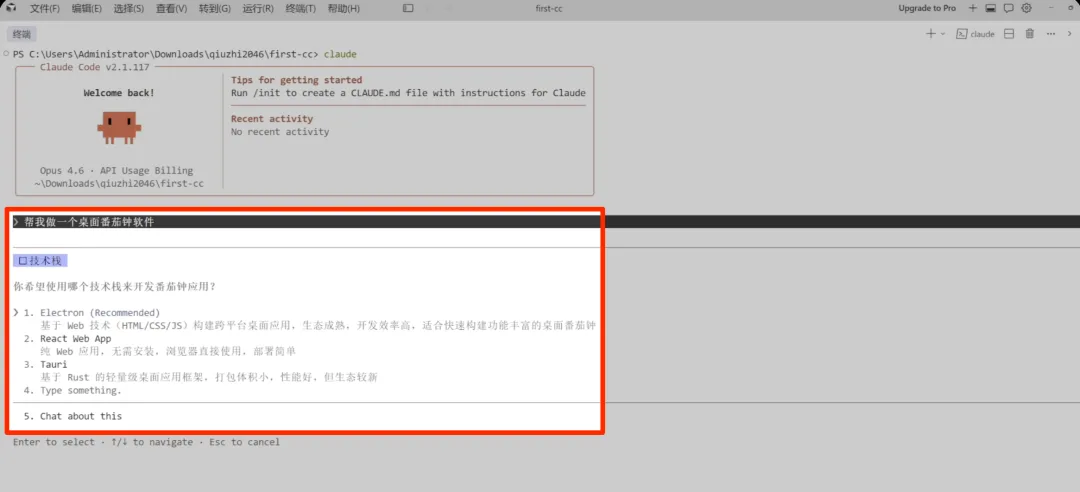Click the plus icon next to Upgrade to Pro
The image size is (1080, 492).
[973, 8]
